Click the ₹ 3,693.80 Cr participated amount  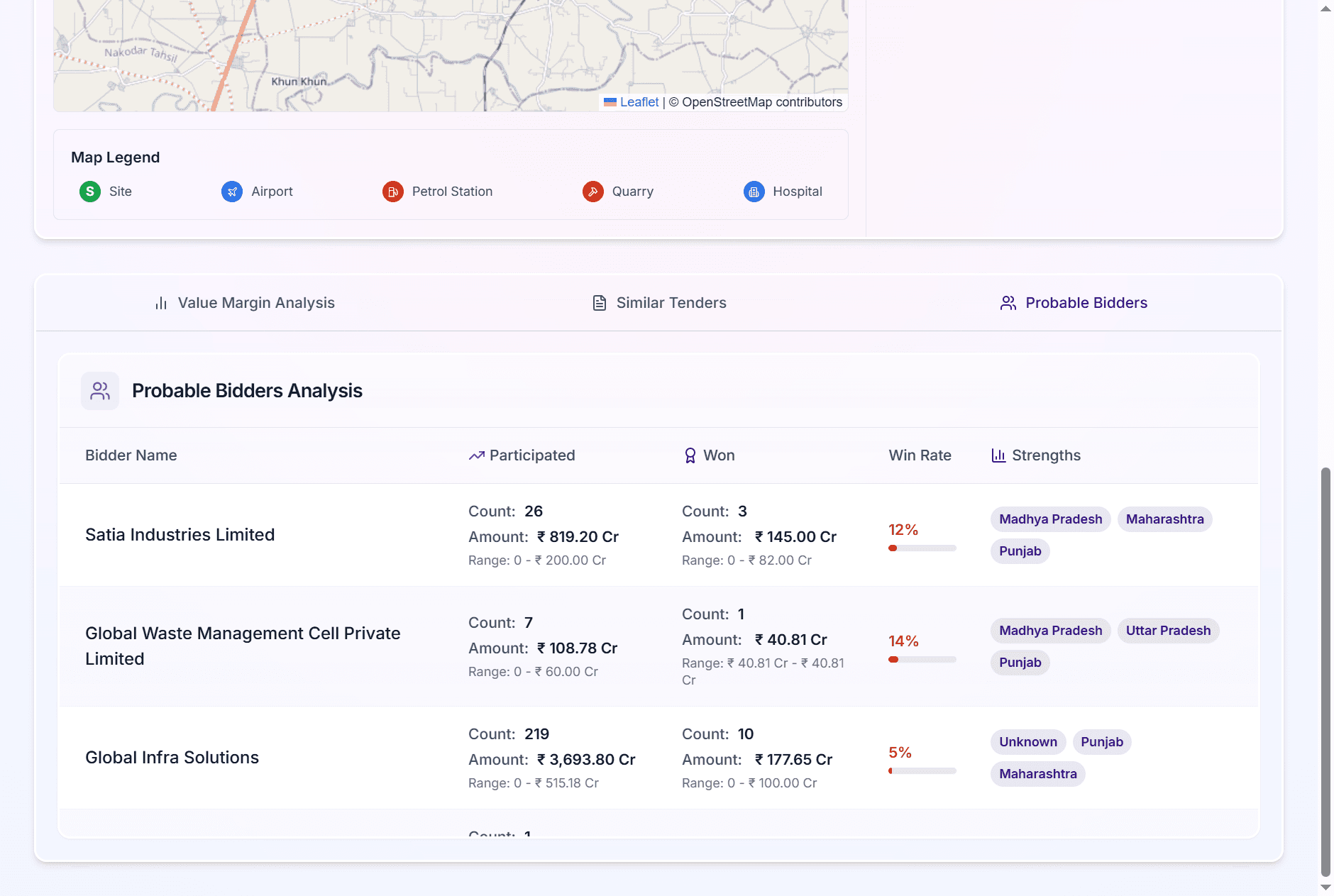click(586, 760)
